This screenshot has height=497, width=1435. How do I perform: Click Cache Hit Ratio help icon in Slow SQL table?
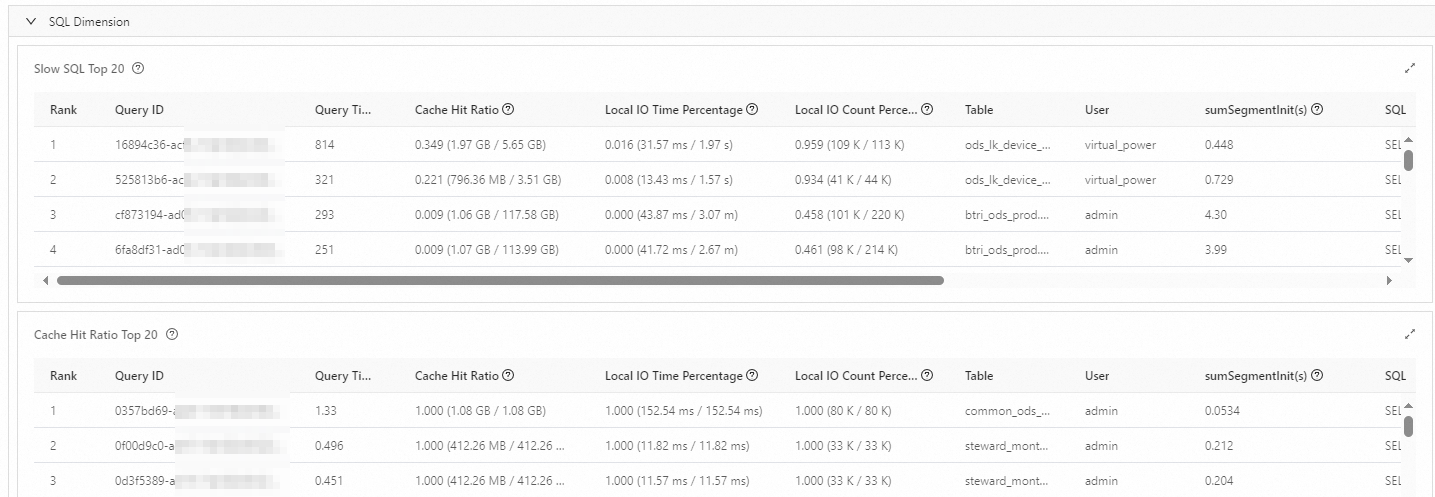(x=508, y=109)
